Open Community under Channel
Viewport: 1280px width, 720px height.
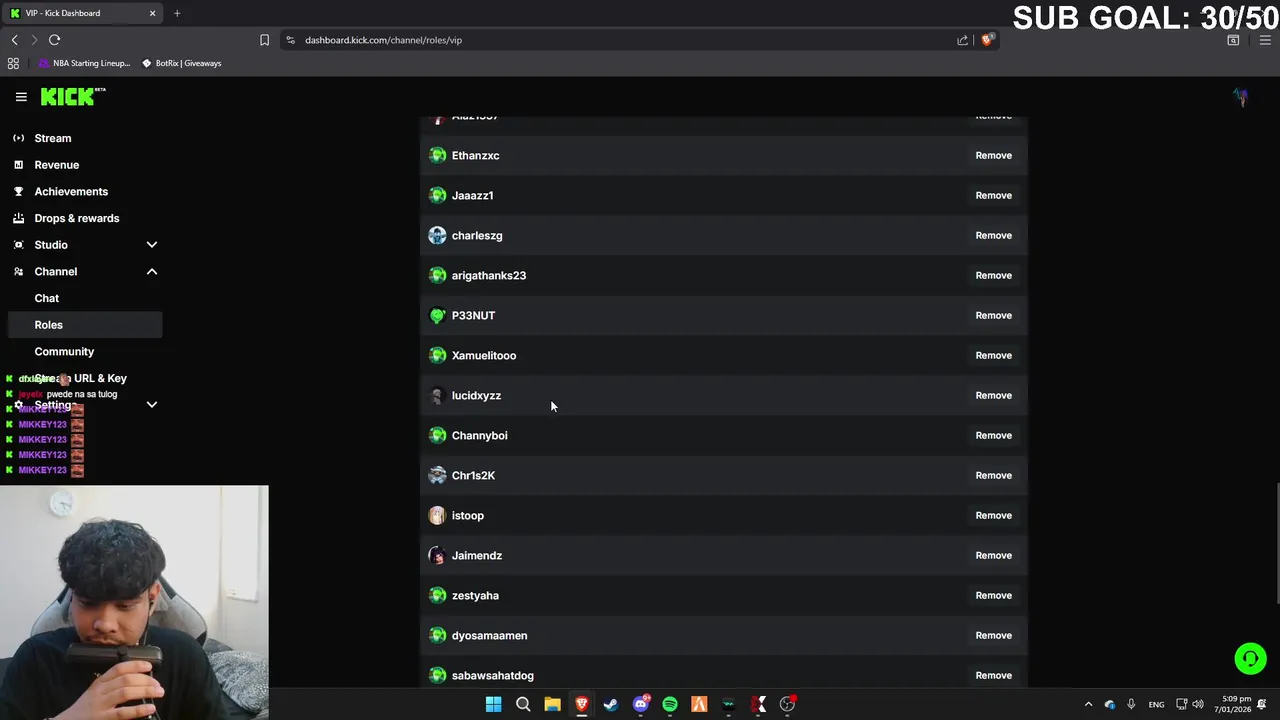click(x=84, y=352)
